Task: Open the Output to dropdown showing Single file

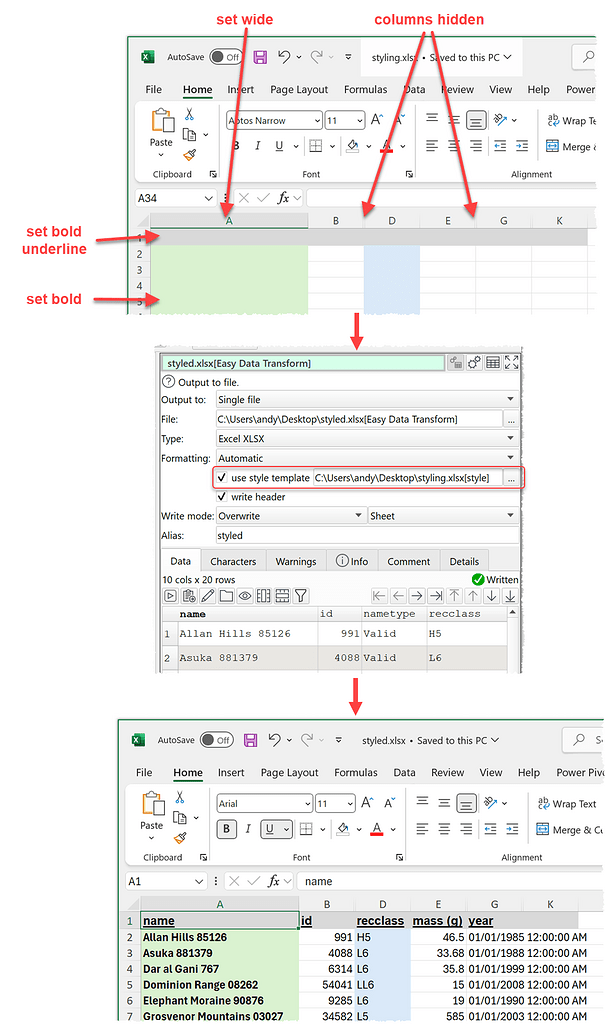Action: click(x=367, y=399)
